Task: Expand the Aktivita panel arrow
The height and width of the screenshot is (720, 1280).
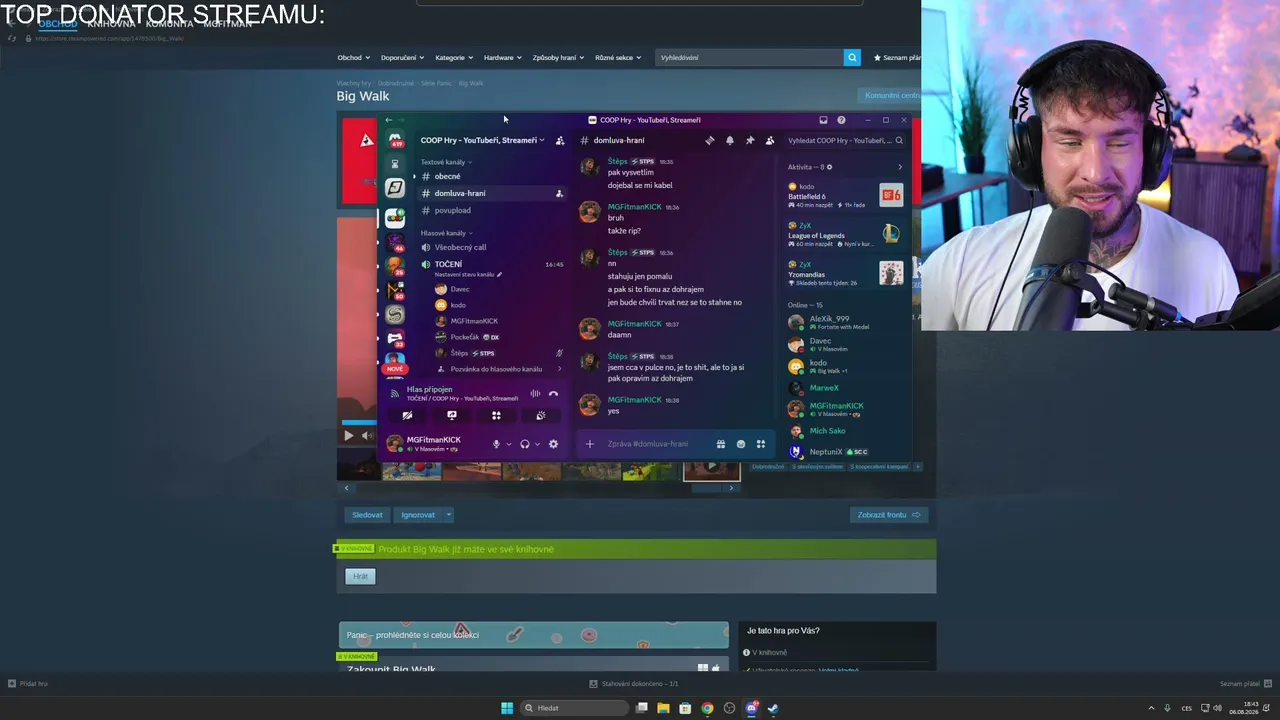Action: [899, 167]
